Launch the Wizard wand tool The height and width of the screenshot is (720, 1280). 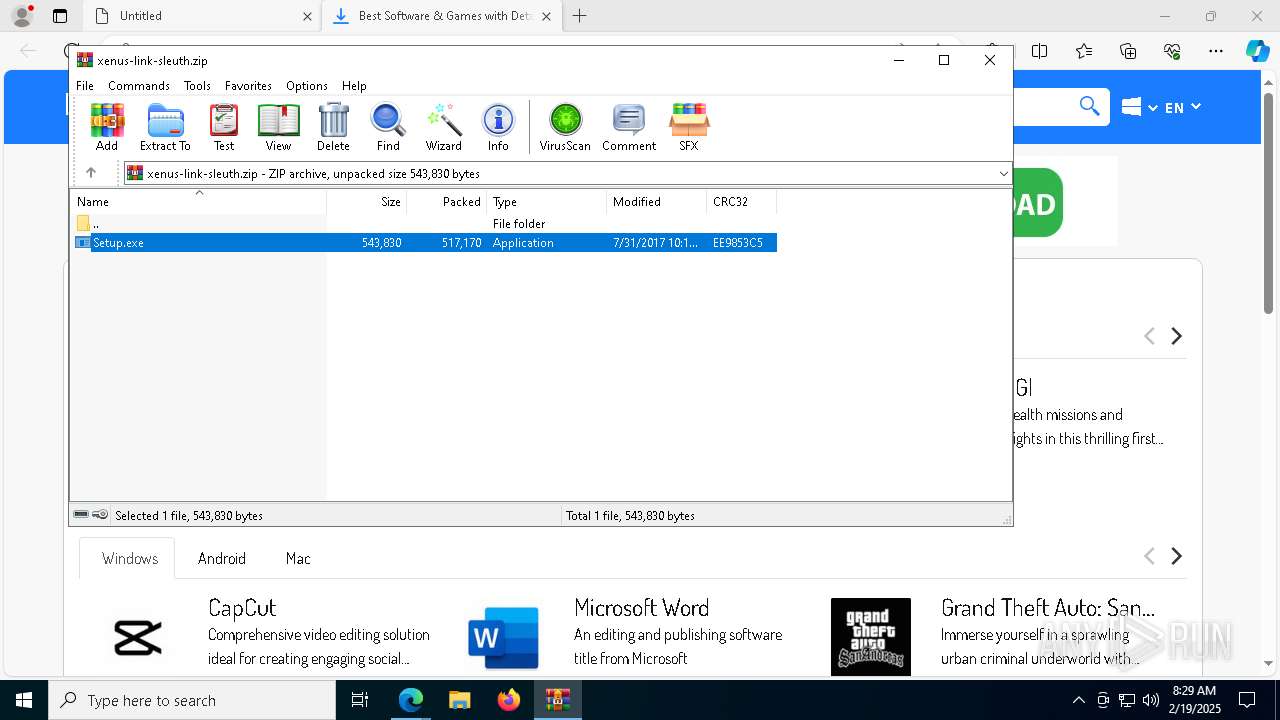coord(444,127)
